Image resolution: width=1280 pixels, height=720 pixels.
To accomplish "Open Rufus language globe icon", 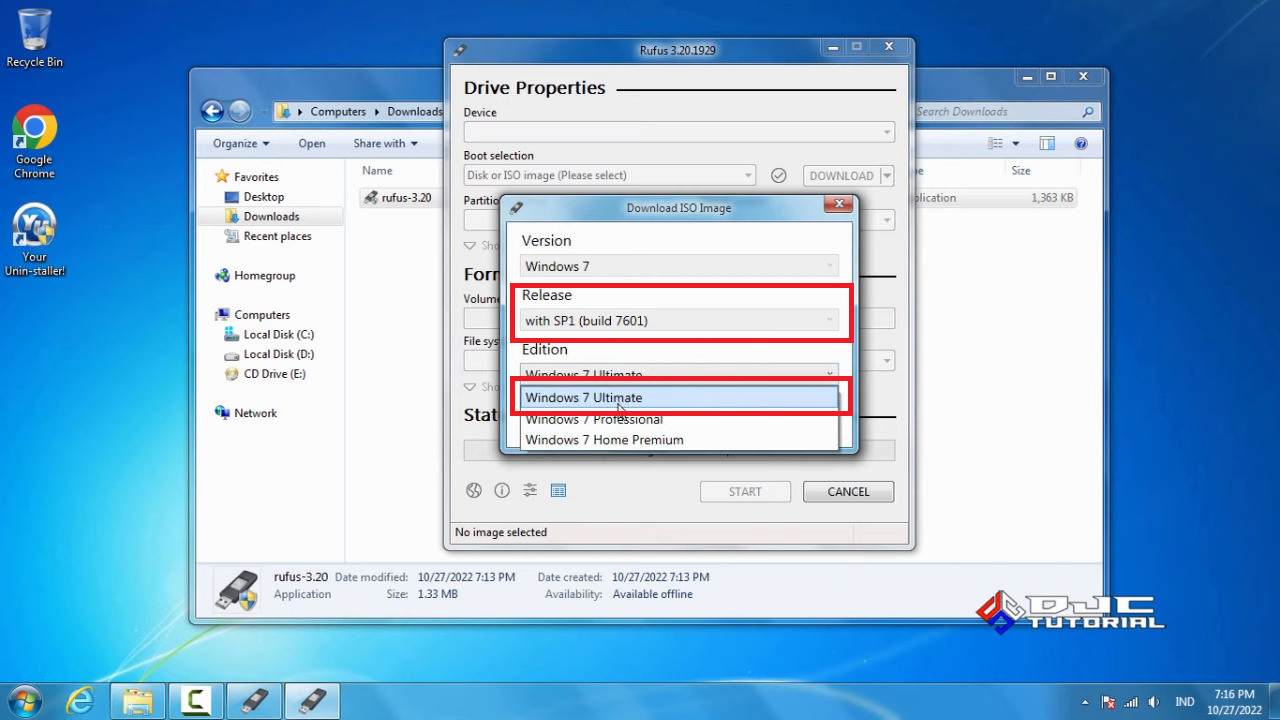I will (x=474, y=490).
